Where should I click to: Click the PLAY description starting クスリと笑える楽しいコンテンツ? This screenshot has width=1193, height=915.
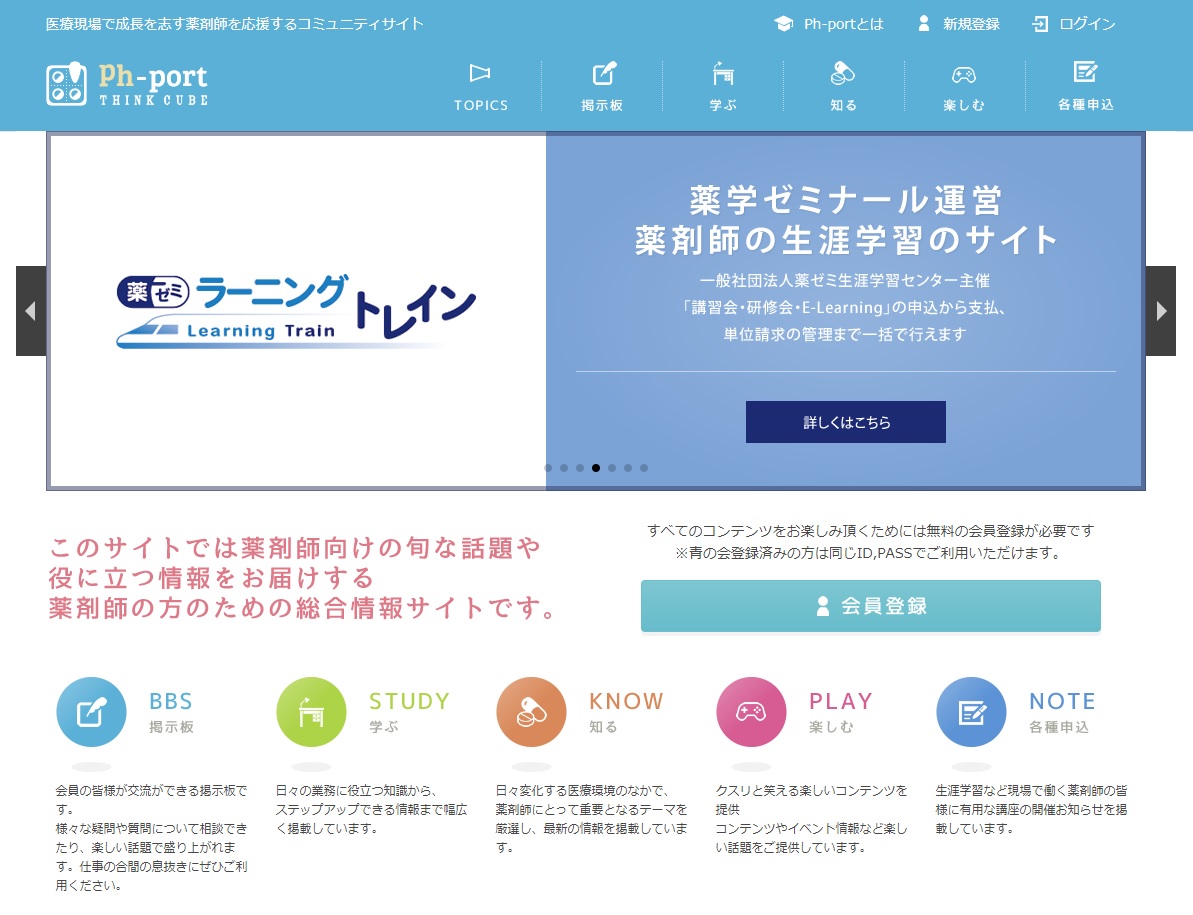click(811, 819)
